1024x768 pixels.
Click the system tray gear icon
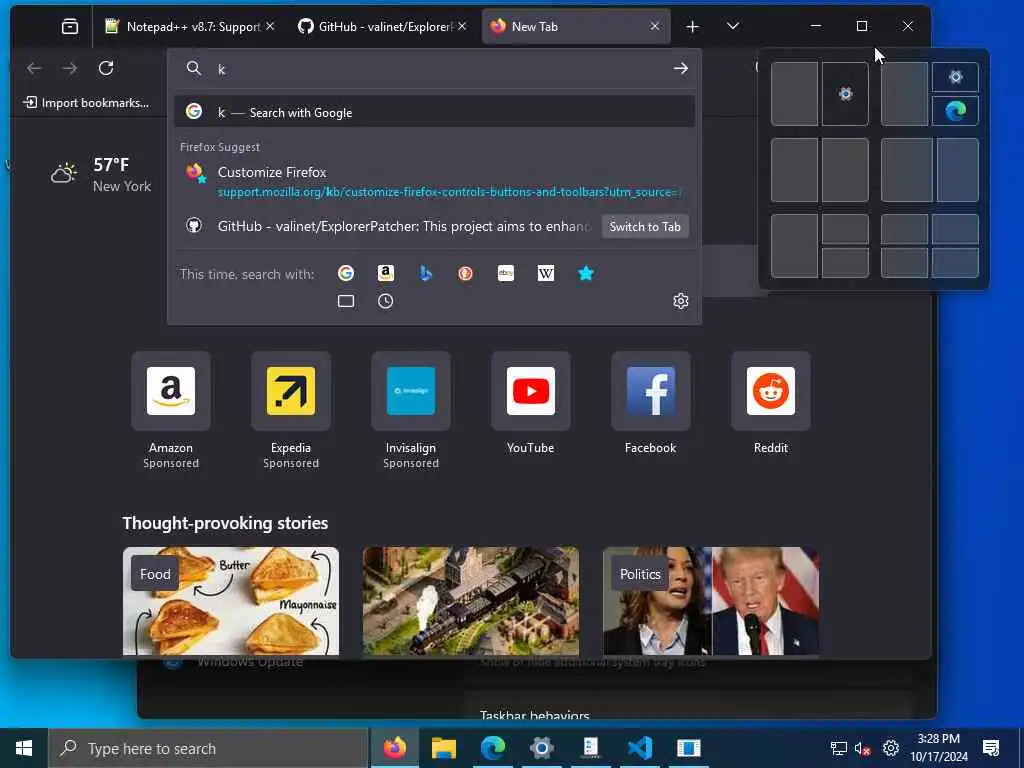pyautogui.click(x=891, y=748)
